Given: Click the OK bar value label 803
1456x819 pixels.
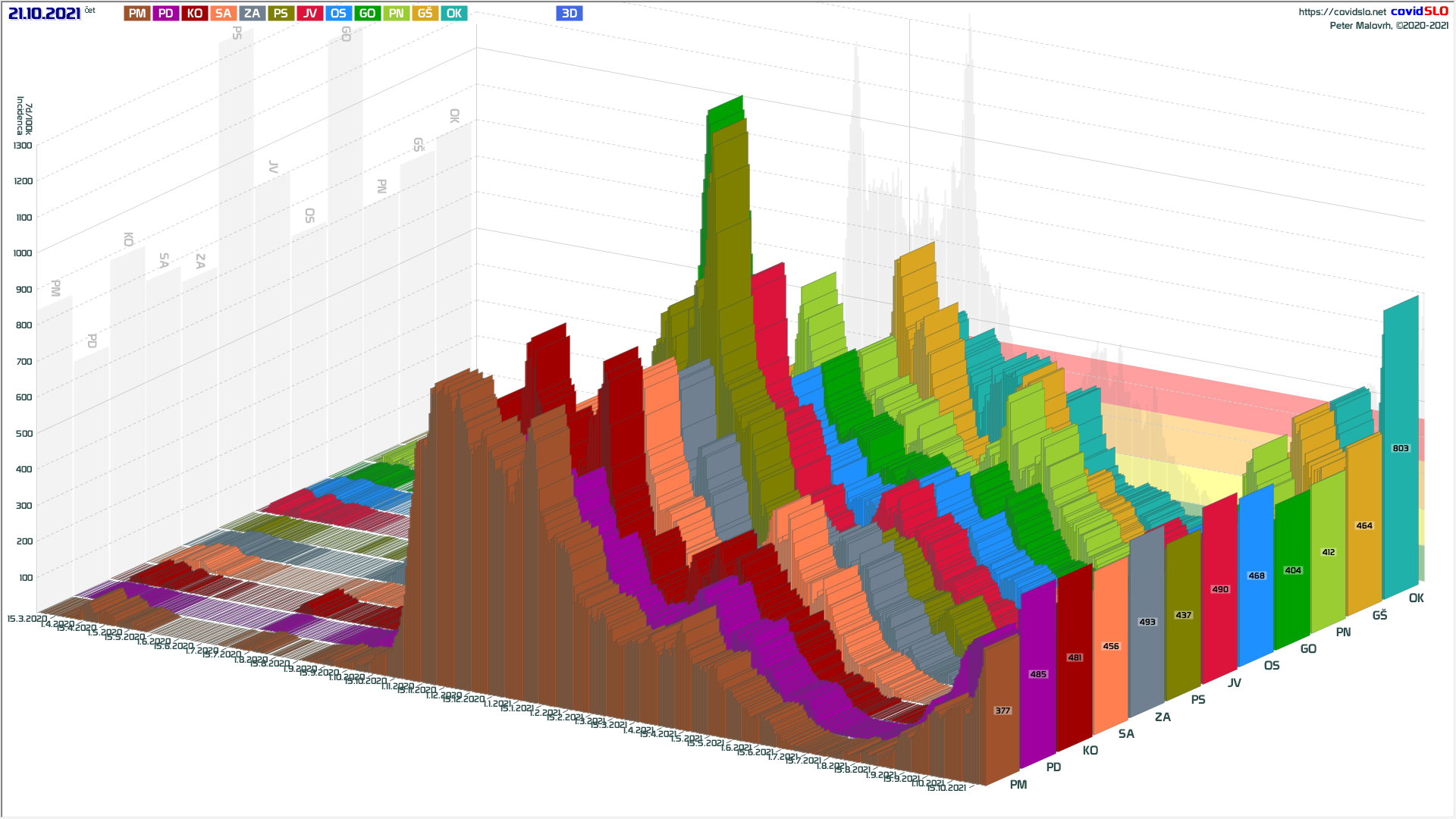Looking at the screenshot, I should point(1401,448).
